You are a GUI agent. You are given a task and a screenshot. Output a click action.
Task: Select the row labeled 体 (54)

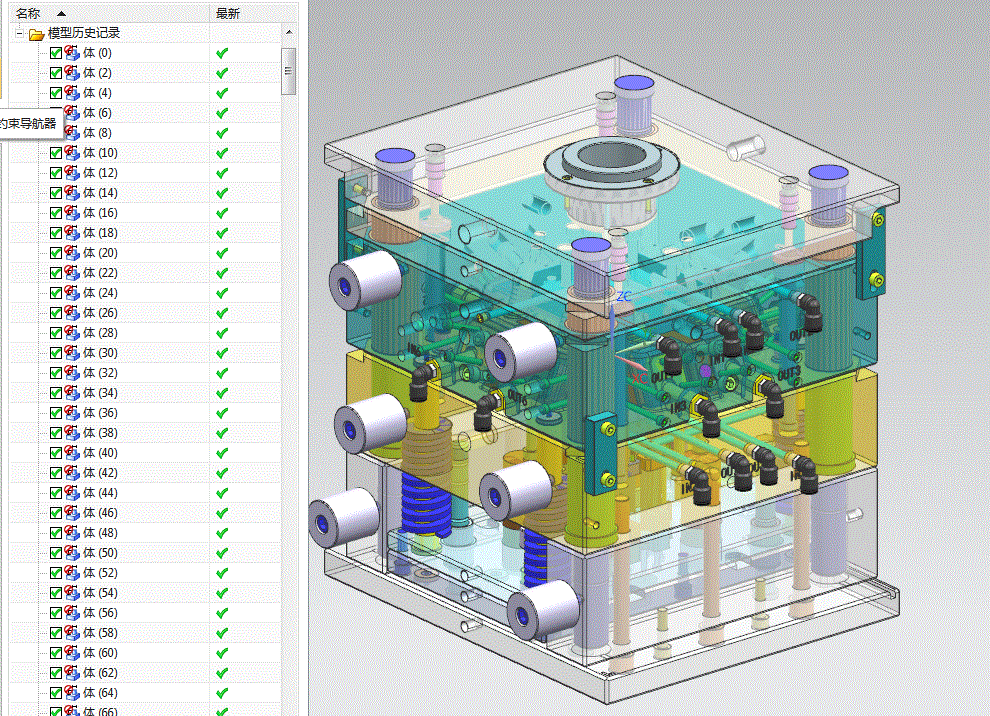pos(145,593)
